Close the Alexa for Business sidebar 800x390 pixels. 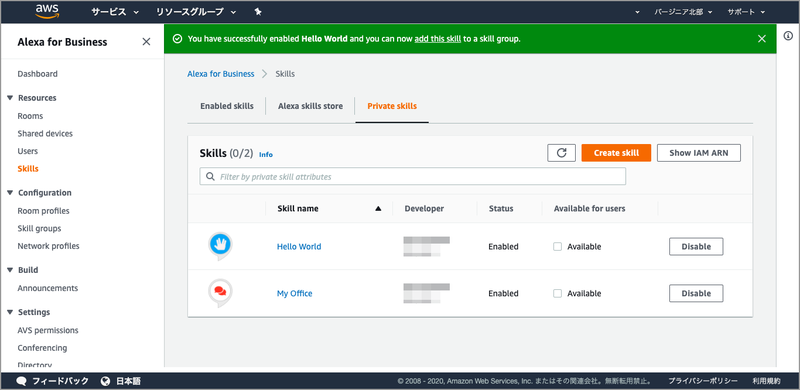146,42
